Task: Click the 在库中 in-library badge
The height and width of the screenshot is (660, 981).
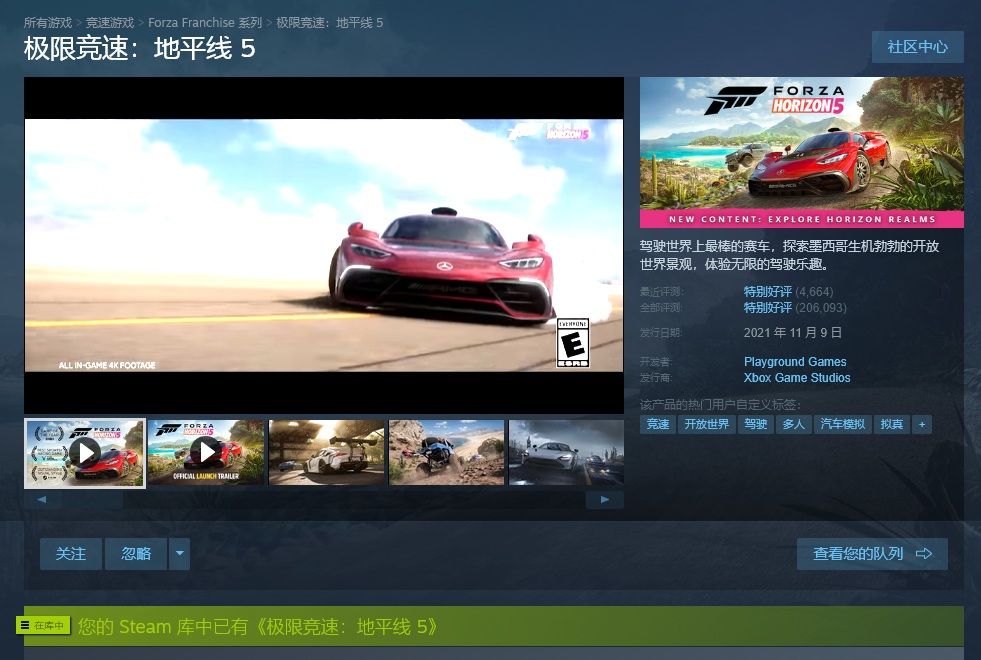Action: (x=43, y=625)
